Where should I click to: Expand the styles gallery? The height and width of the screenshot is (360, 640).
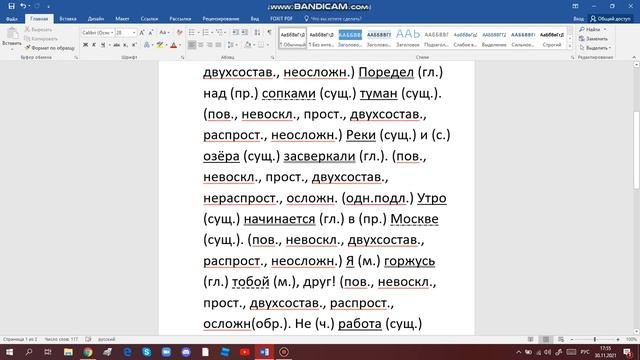[x=570, y=46]
